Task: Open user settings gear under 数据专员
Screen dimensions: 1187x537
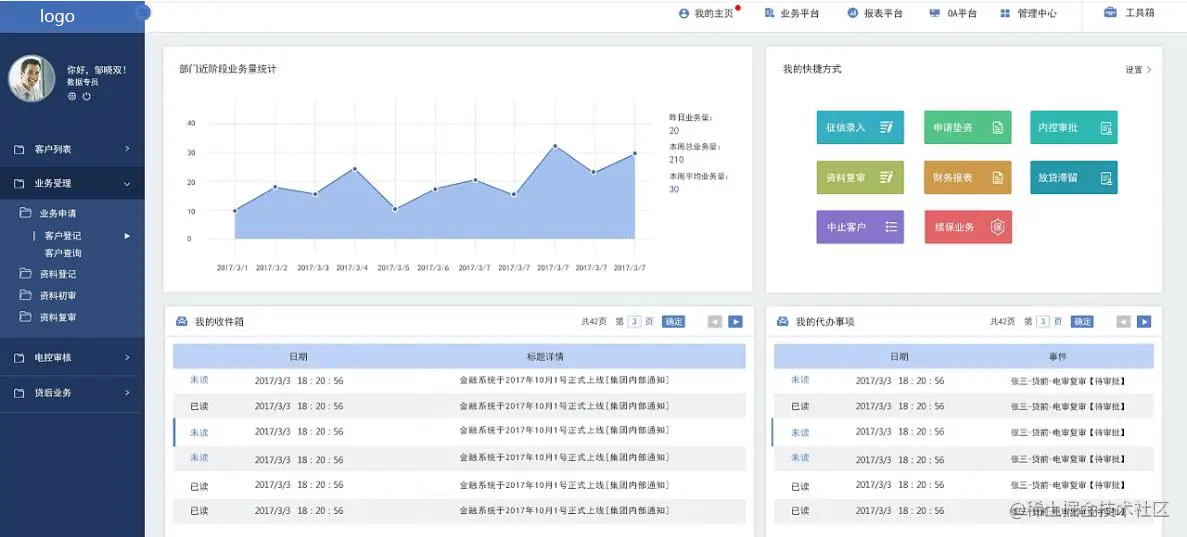Action: (72, 96)
